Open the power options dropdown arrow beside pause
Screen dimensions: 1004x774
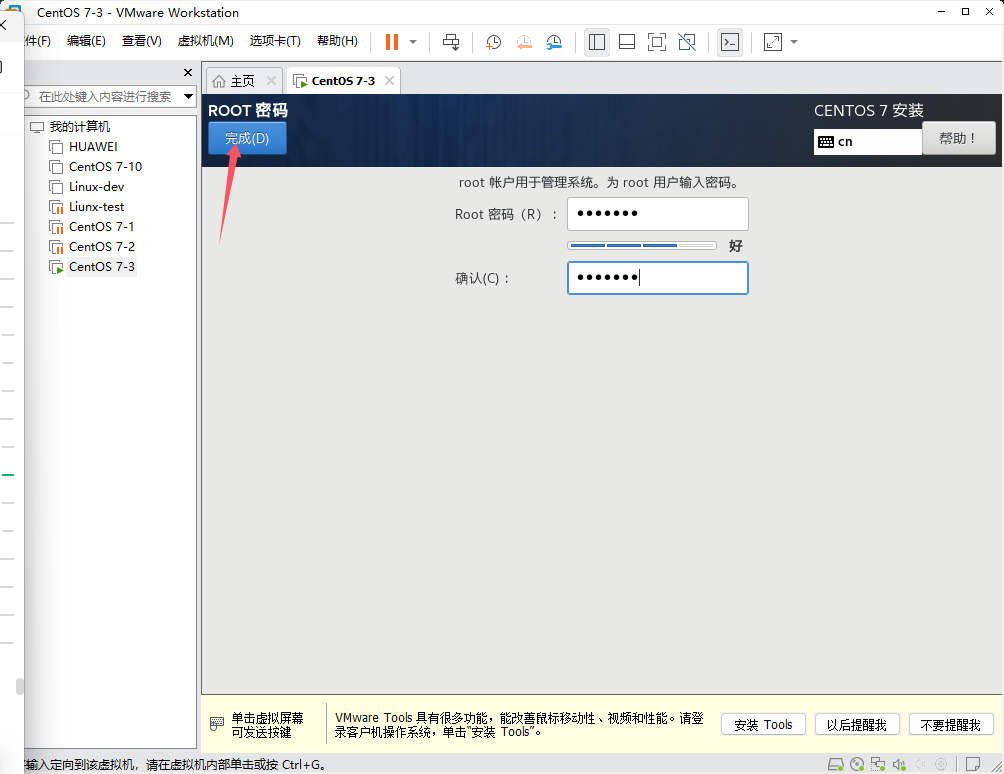[413, 42]
